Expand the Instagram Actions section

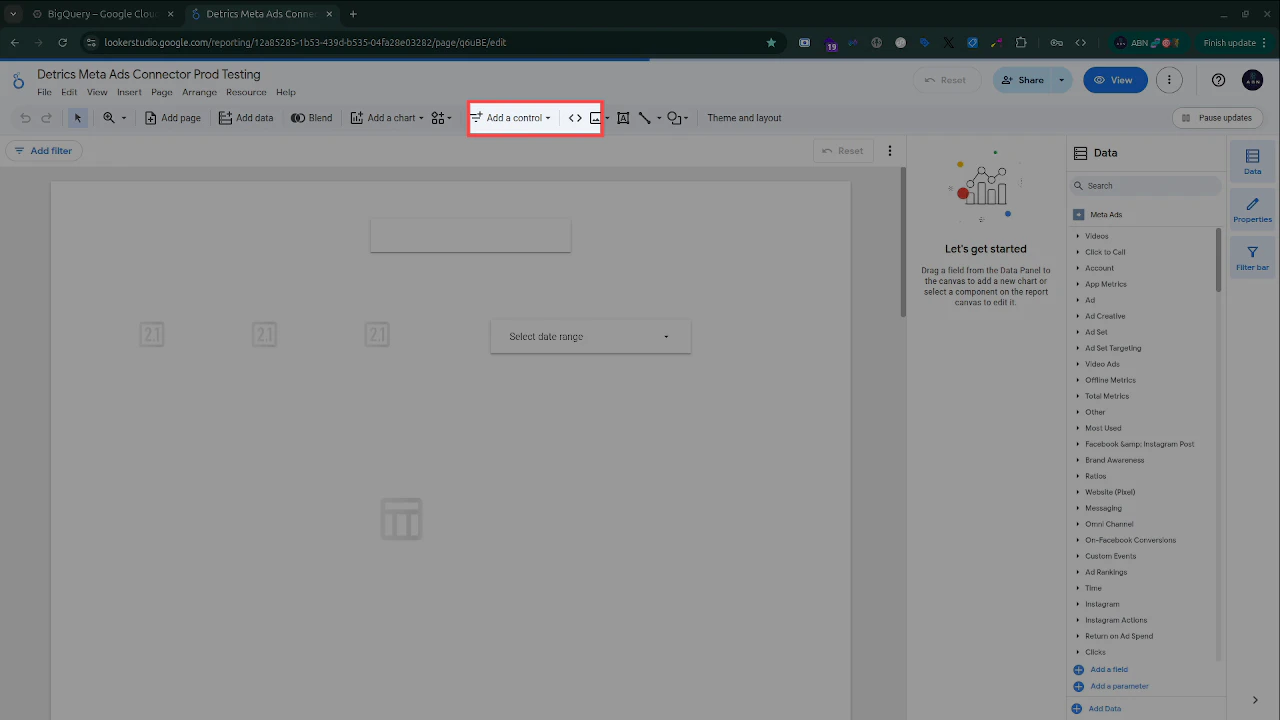[1116, 620]
